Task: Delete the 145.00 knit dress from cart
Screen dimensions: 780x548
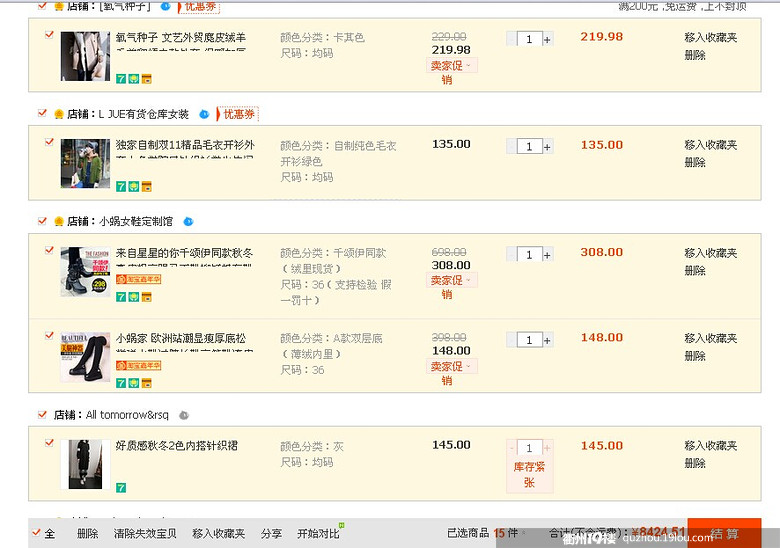Action: (x=695, y=463)
